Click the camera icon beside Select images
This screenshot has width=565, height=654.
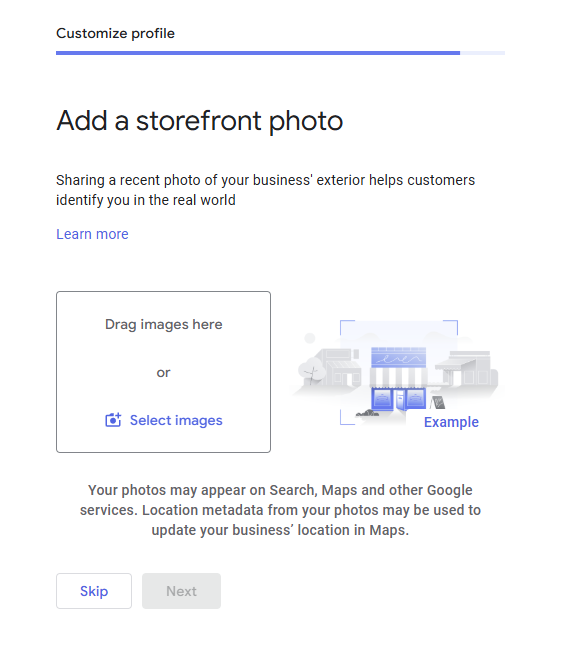tap(113, 420)
